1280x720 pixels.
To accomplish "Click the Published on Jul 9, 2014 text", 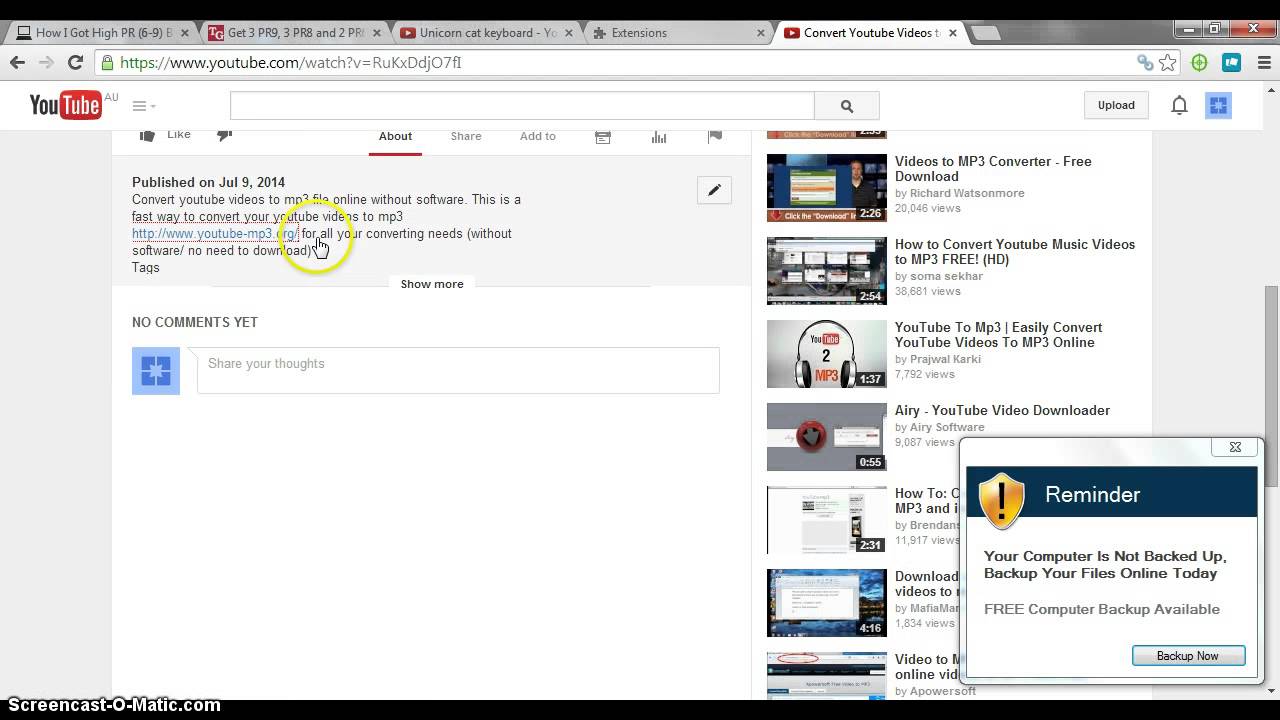I will tap(208, 182).
